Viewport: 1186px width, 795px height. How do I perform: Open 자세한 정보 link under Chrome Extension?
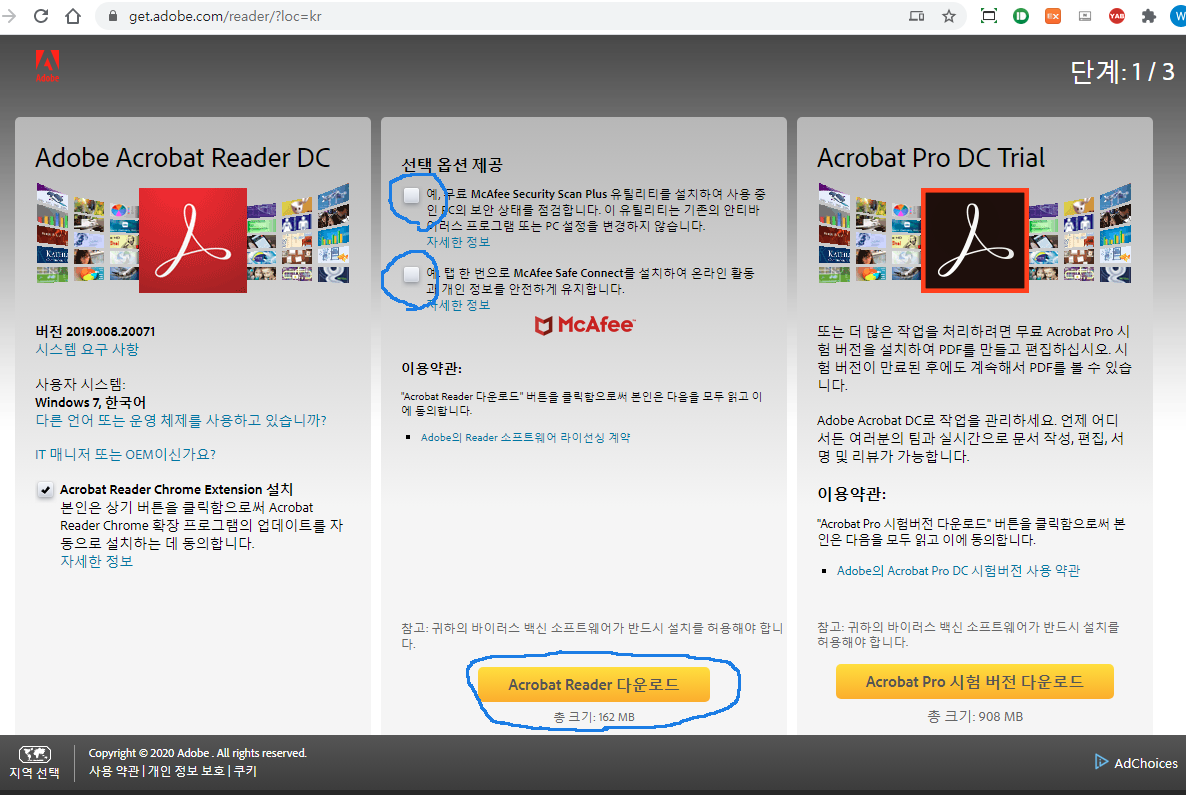click(97, 561)
